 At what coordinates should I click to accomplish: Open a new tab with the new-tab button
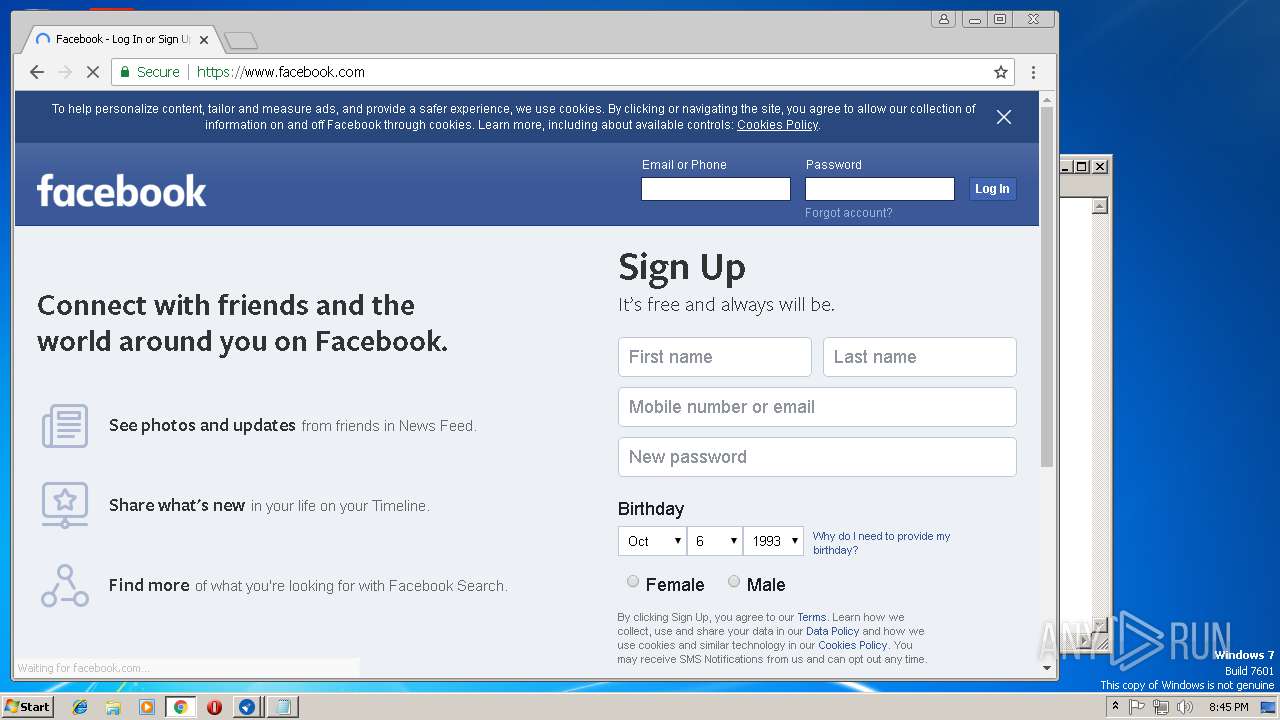(241, 40)
